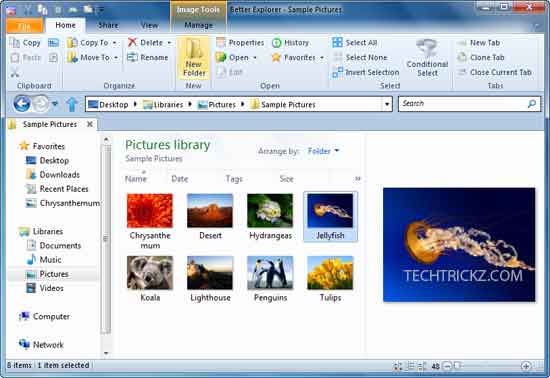Screen dimensions: 550x378
Task: Sort by the Date column header
Action: pos(180,178)
